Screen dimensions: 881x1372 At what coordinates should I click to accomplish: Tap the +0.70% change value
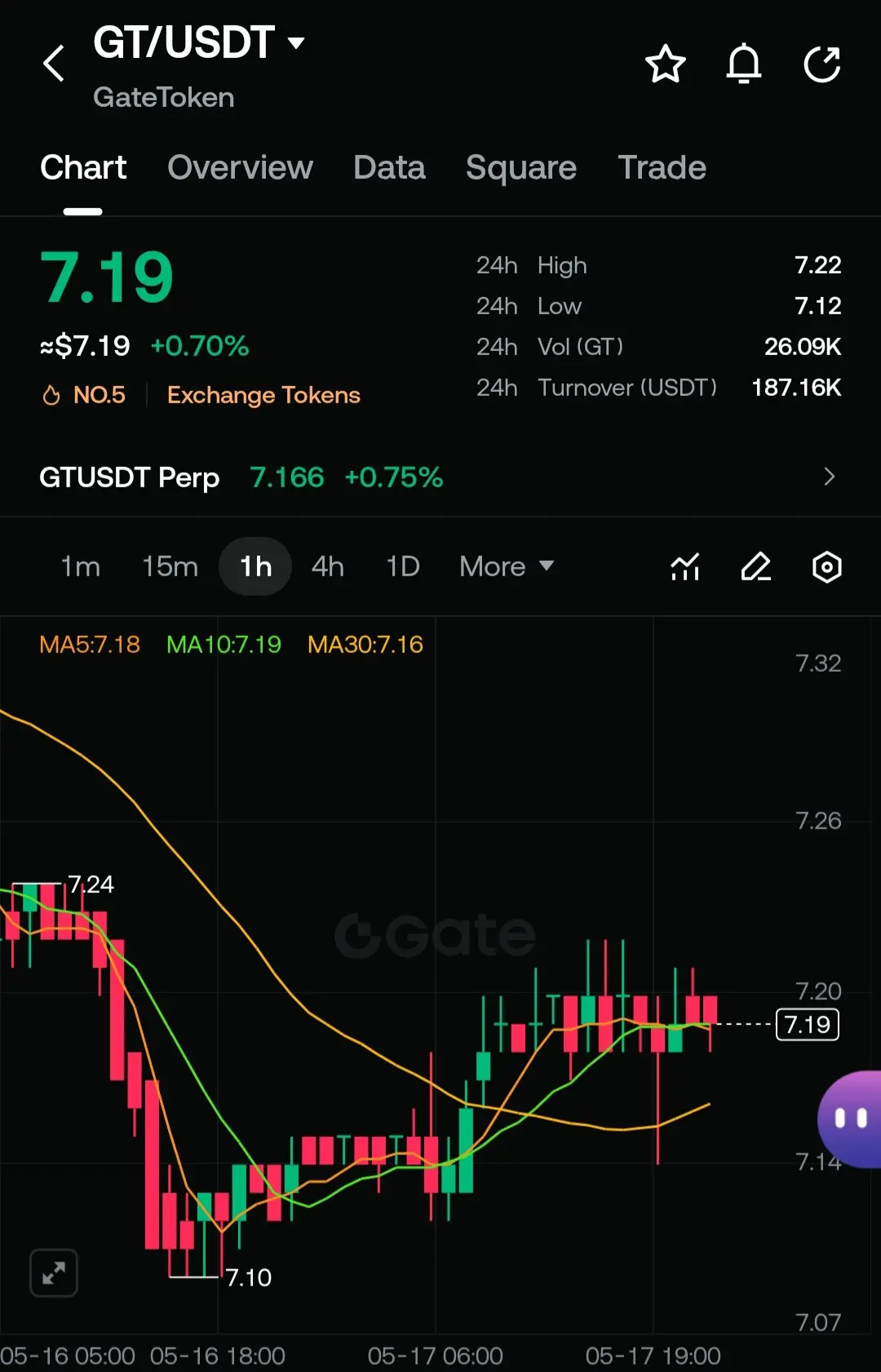200,346
